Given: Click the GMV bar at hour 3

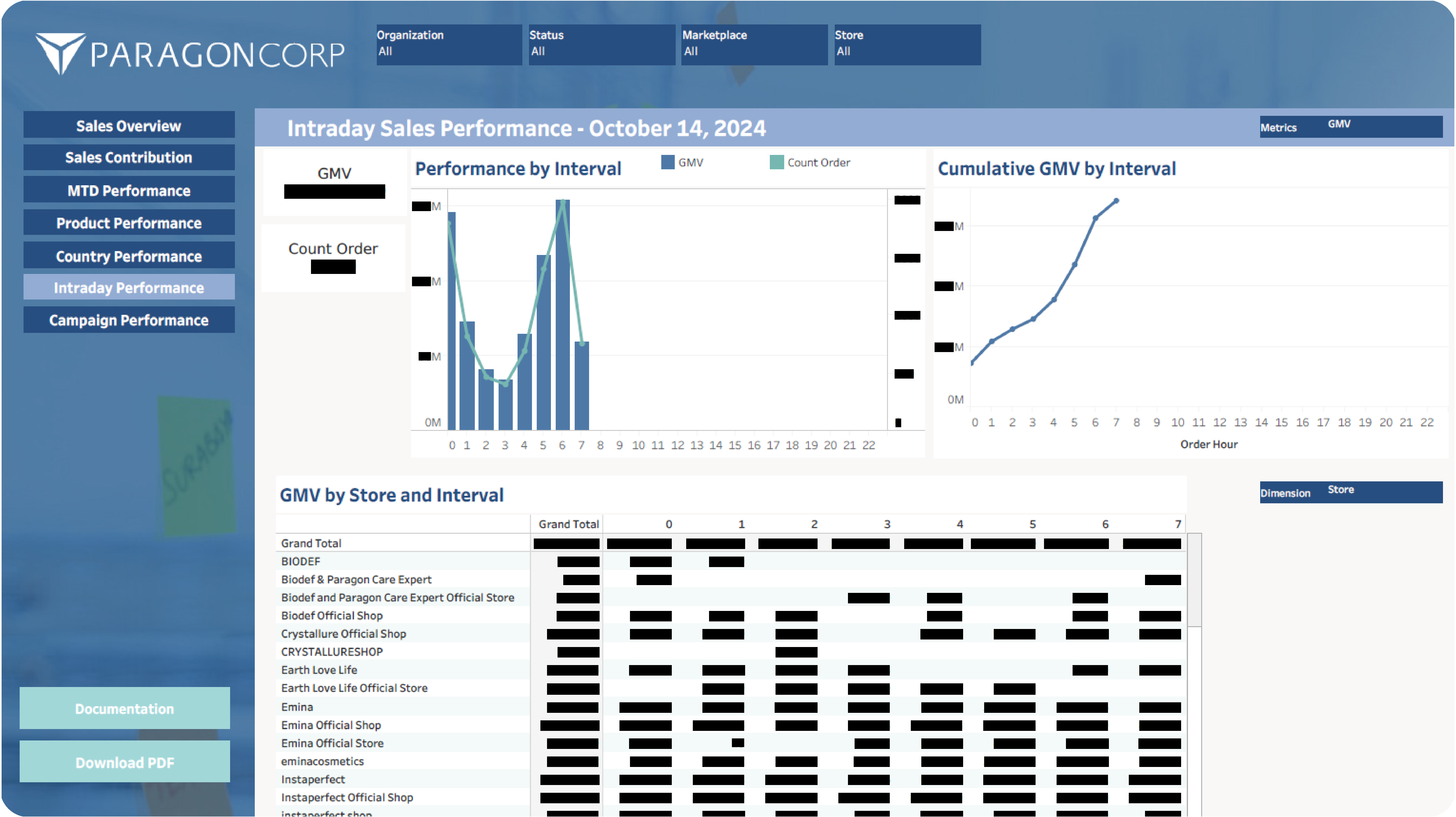Looking at the screenshot, I should coord(505,405).
